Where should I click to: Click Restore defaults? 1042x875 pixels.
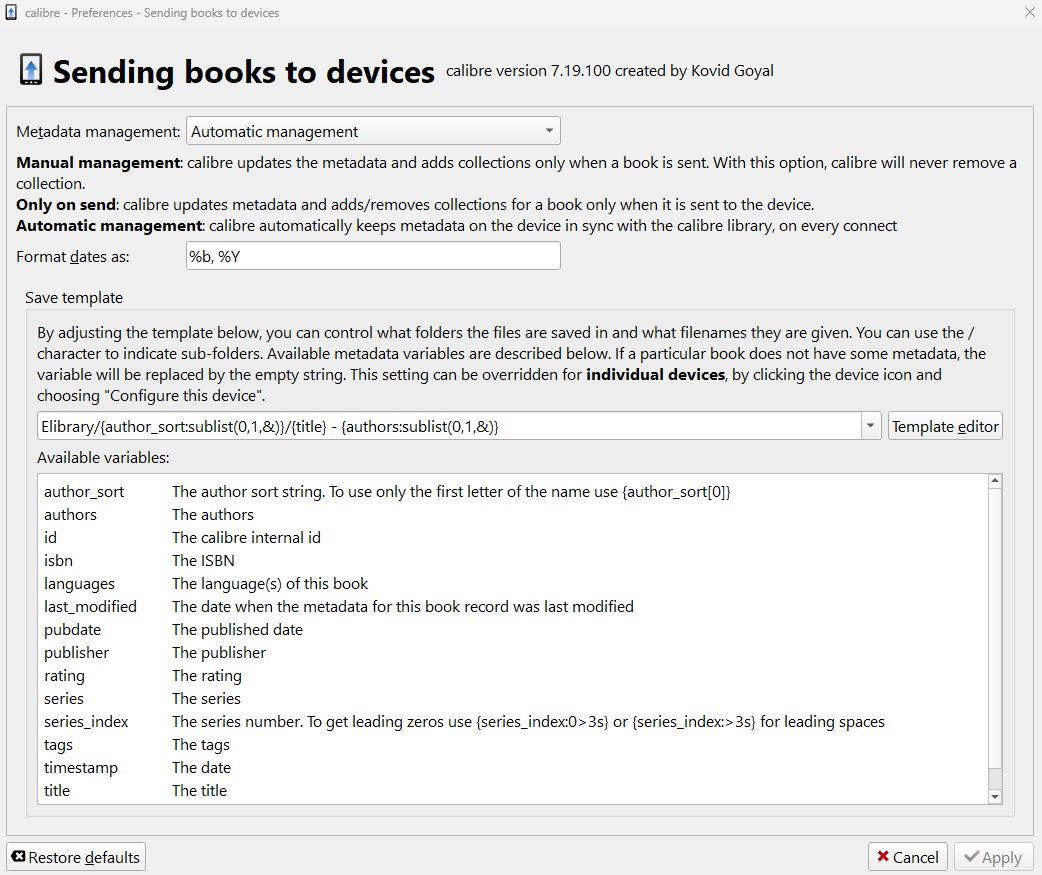point(76,857)
